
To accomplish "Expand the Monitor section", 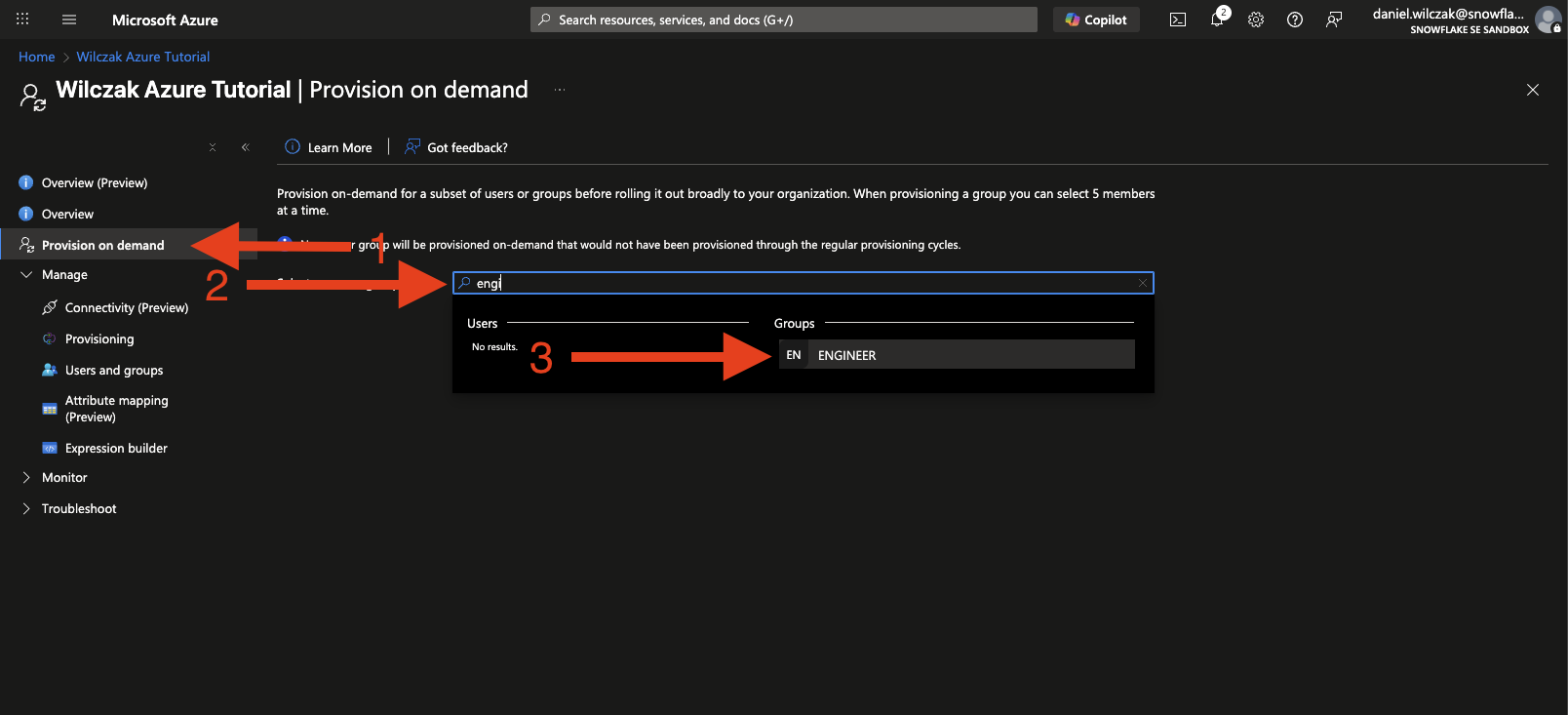I will click(26, 478).
